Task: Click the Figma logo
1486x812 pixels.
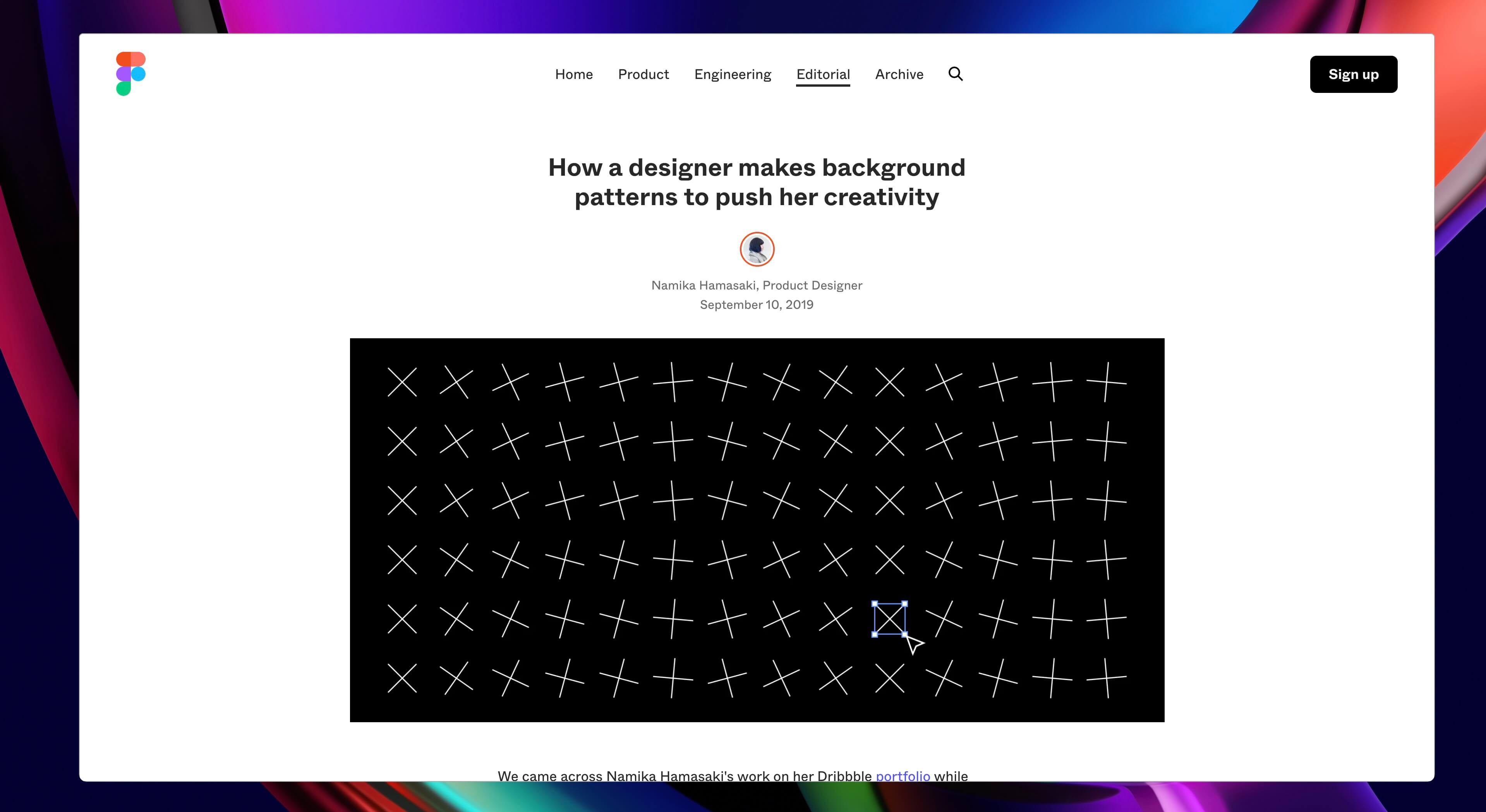Action: [130, 74]
